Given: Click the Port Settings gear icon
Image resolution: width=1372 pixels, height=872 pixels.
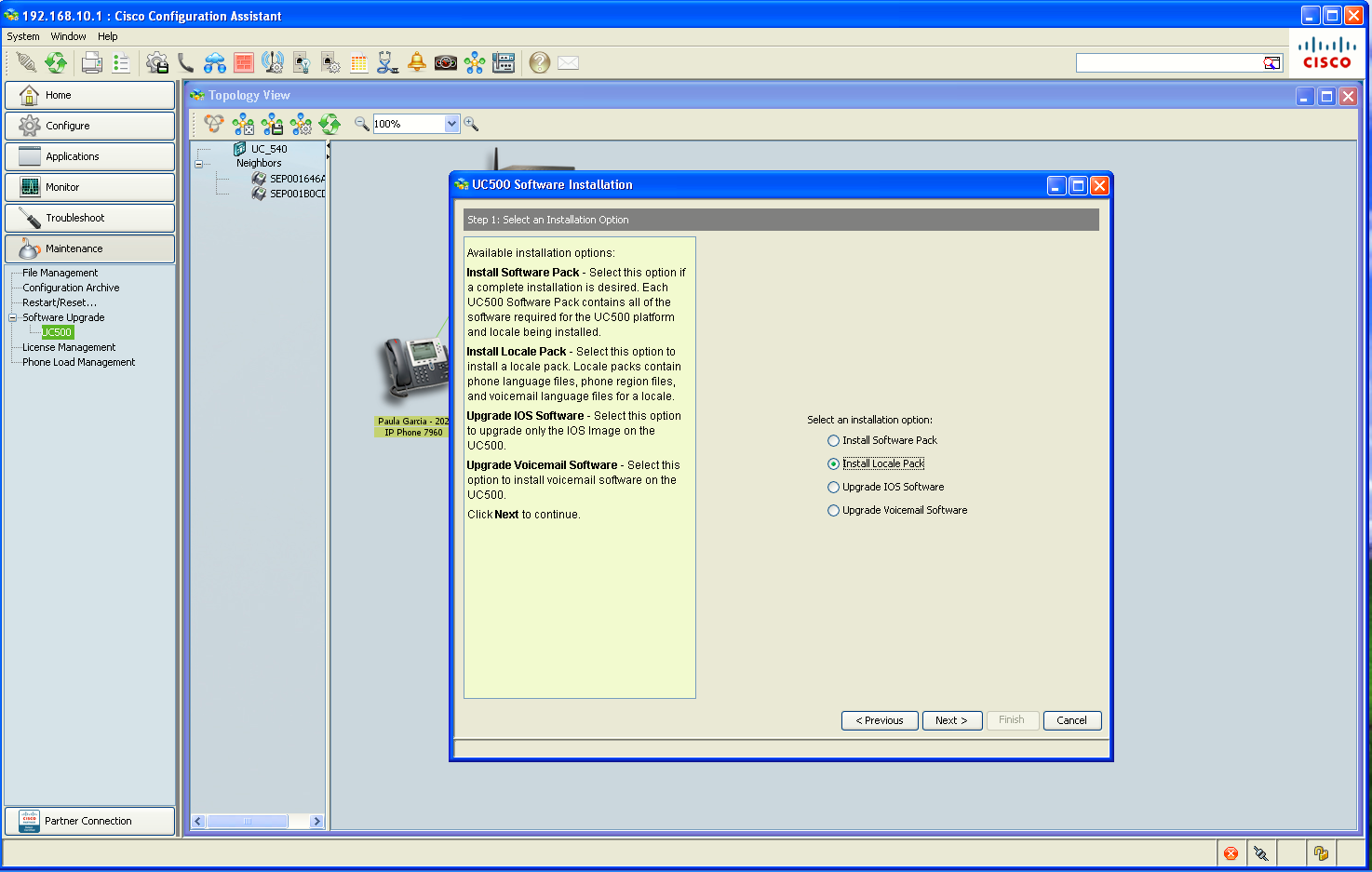Looking at the screenshot, I should pyautogui.click(x=330, y=62).
